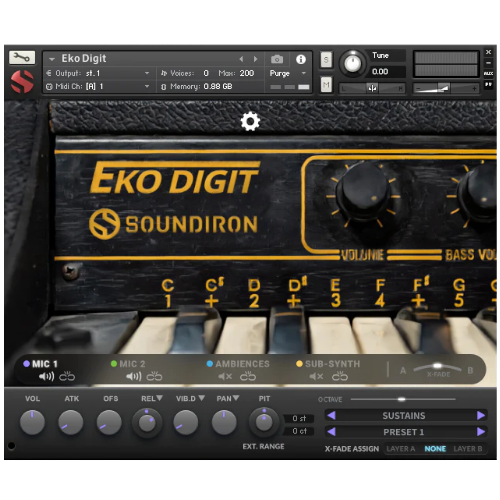This screenshot has width=500, height=500.
Task: Select the SUB-SYNTH layer tab
Action: (328, 364)
